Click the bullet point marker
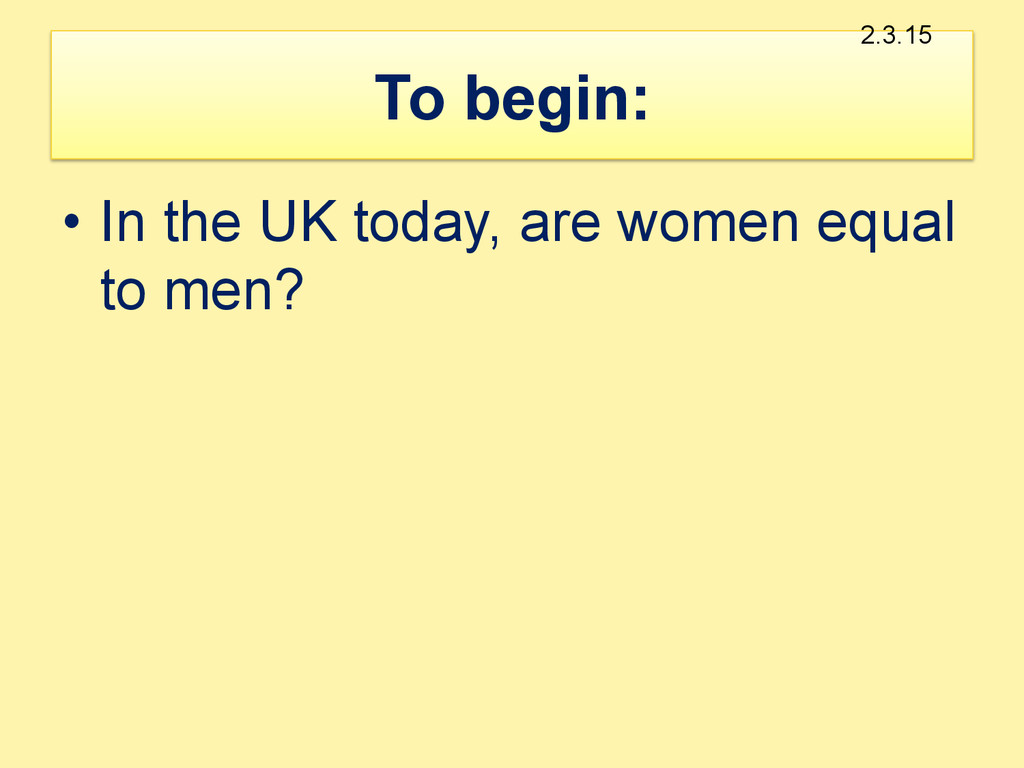 72,222
